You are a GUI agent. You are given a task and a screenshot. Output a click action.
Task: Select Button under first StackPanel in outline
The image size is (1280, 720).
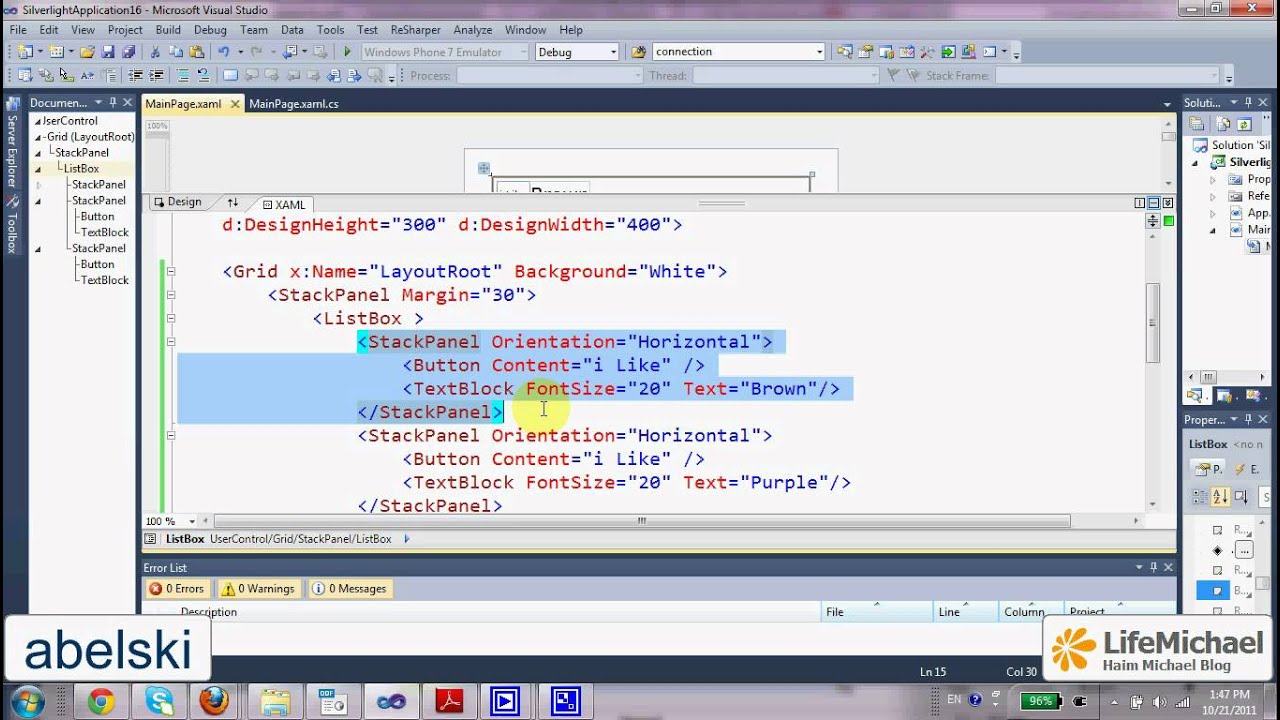click(x=97, y=217)
